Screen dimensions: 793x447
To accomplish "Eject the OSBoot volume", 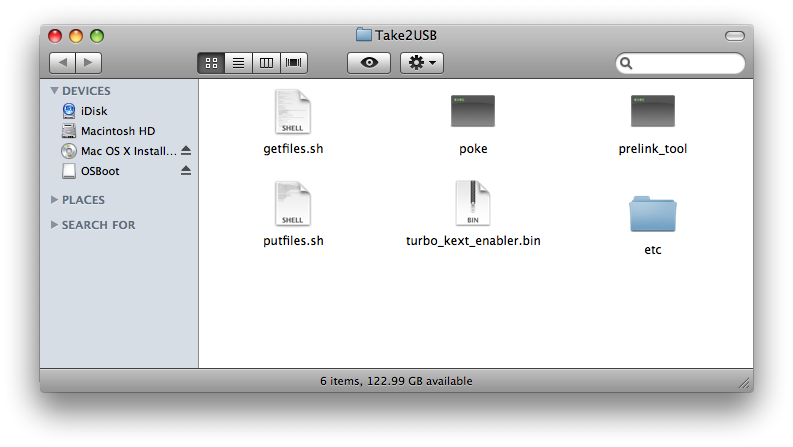I will [186, 170].
